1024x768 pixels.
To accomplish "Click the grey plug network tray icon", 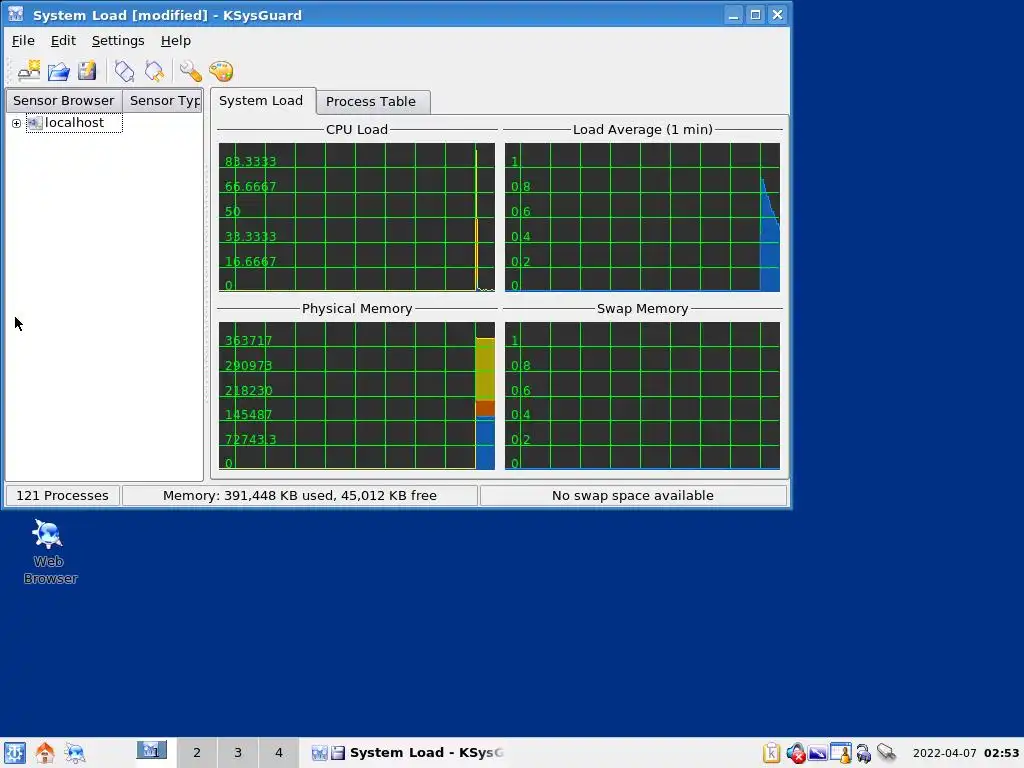I will click(886, 753).
